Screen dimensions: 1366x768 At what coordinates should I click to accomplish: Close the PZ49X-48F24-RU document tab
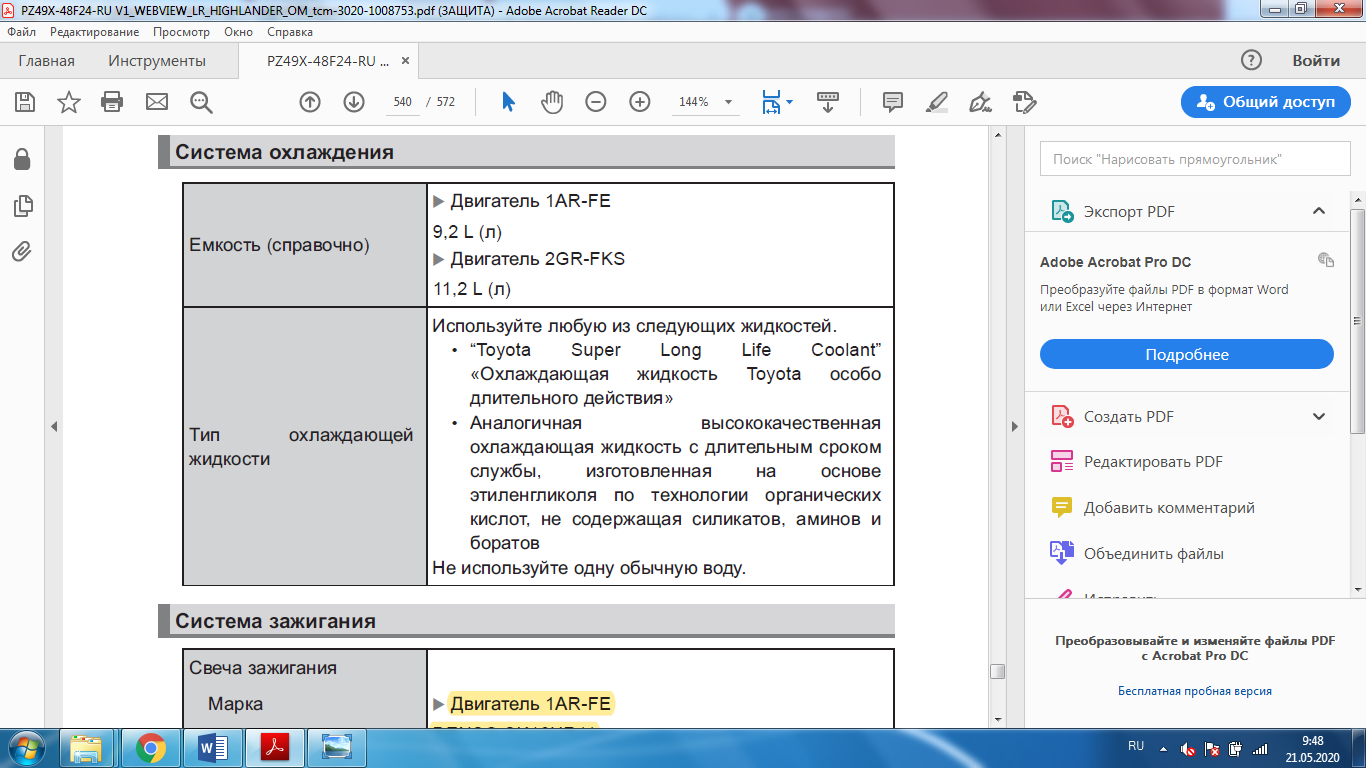point(405,61)
